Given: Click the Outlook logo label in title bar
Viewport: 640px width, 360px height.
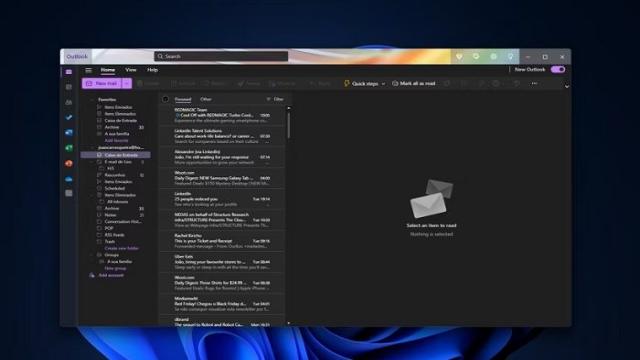Looking at the screenshot, I should click(77, 57).
